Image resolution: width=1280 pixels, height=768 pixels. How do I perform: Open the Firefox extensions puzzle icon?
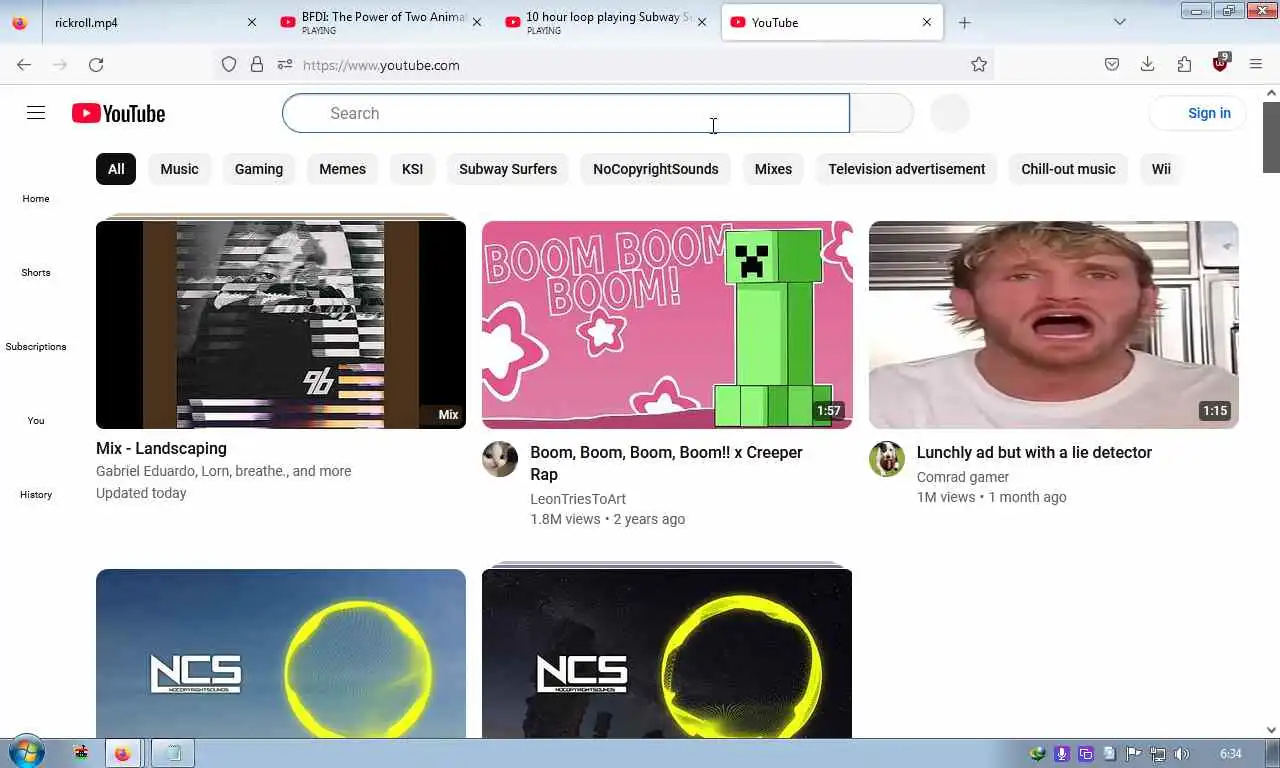(x=1184, y=64)
